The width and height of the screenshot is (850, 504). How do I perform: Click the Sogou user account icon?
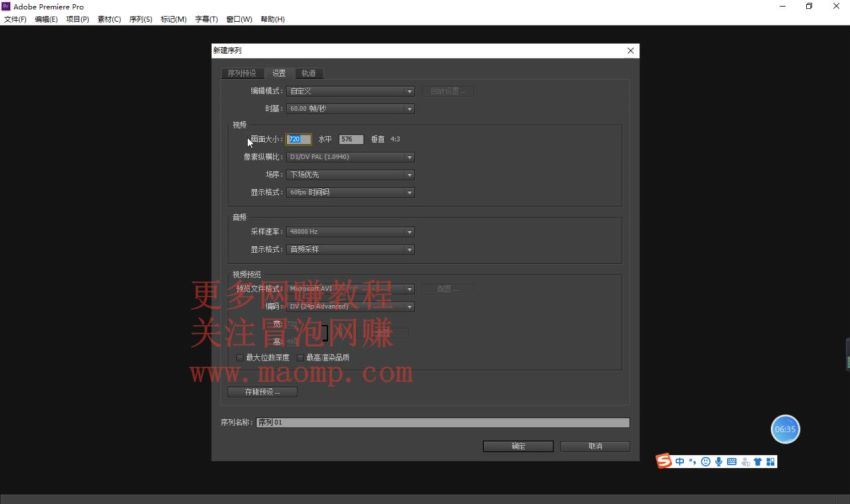click(x=745, y=462)
